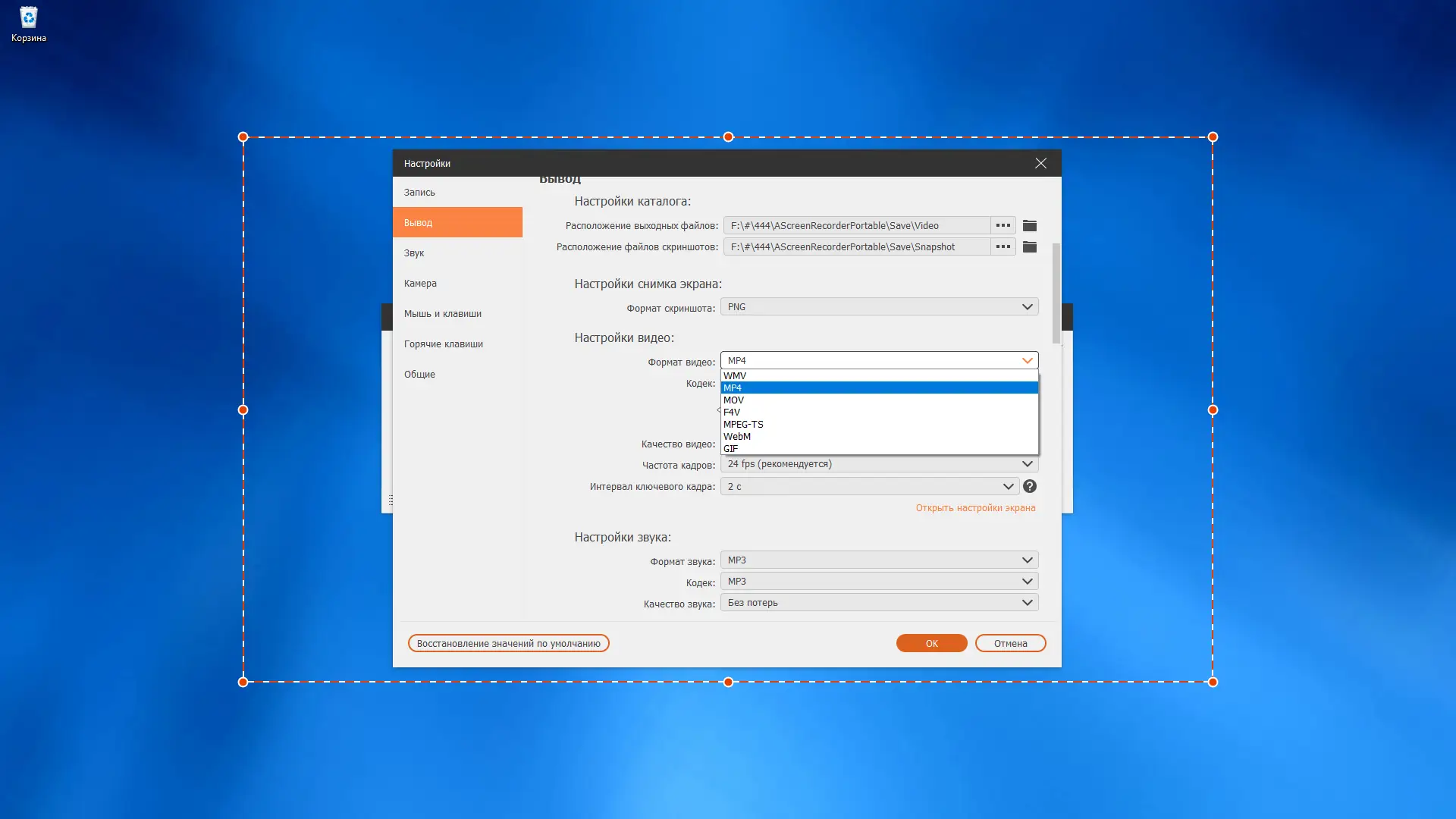Click settings panel vertical scrollbar
Image resolution: width=1456 pixels, height=819 pixels.
coord(1056,292)
